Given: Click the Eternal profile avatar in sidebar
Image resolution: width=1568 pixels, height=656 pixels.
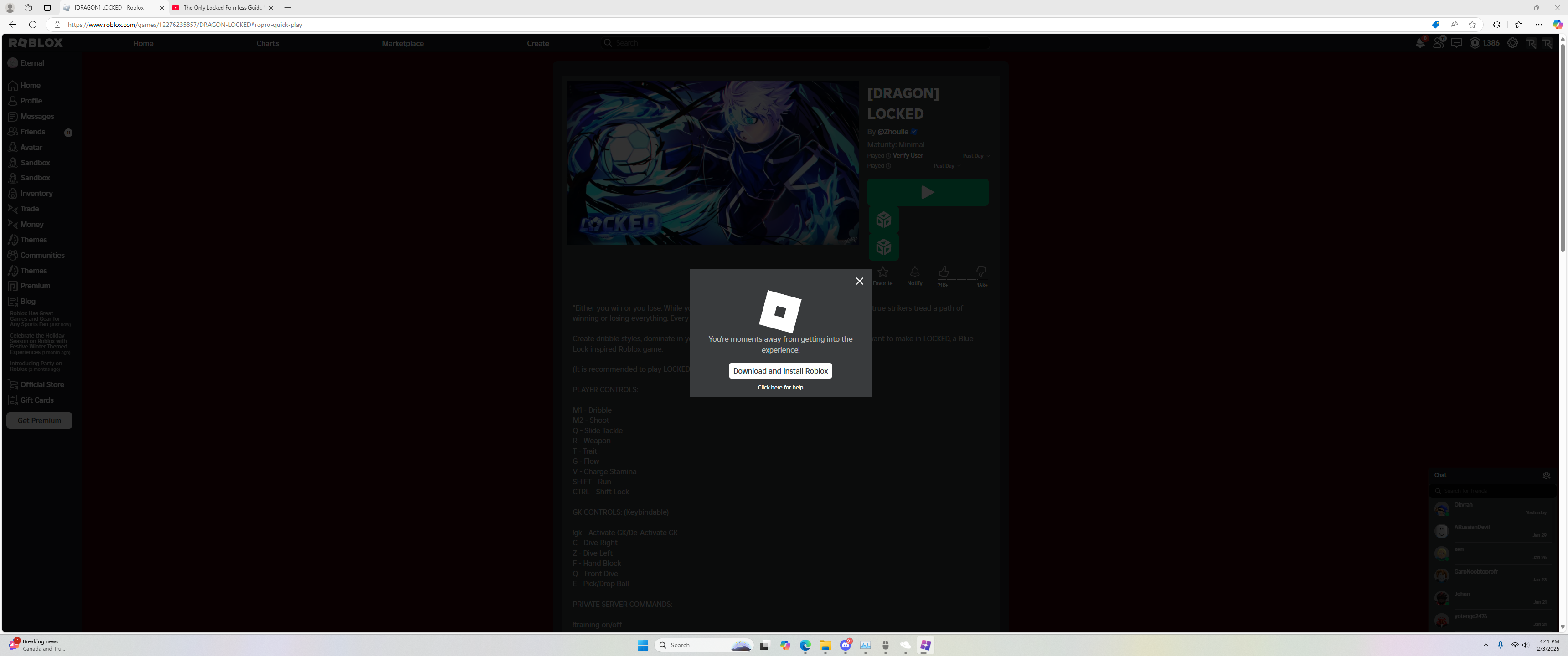Looking at the screenshot, I should click(13, 63).
